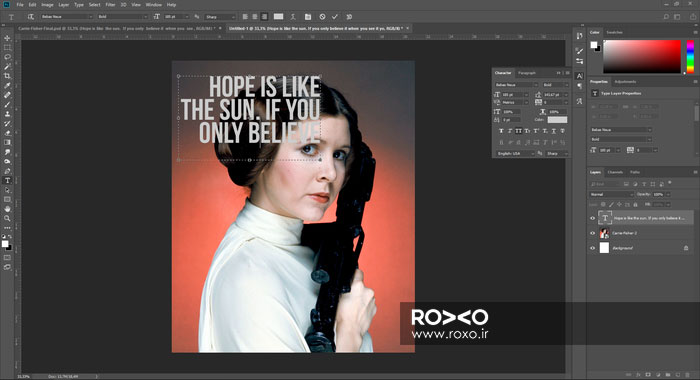Hide the Hope is like the sun text layer
This screenshot has width=700, height=380.
593,218
